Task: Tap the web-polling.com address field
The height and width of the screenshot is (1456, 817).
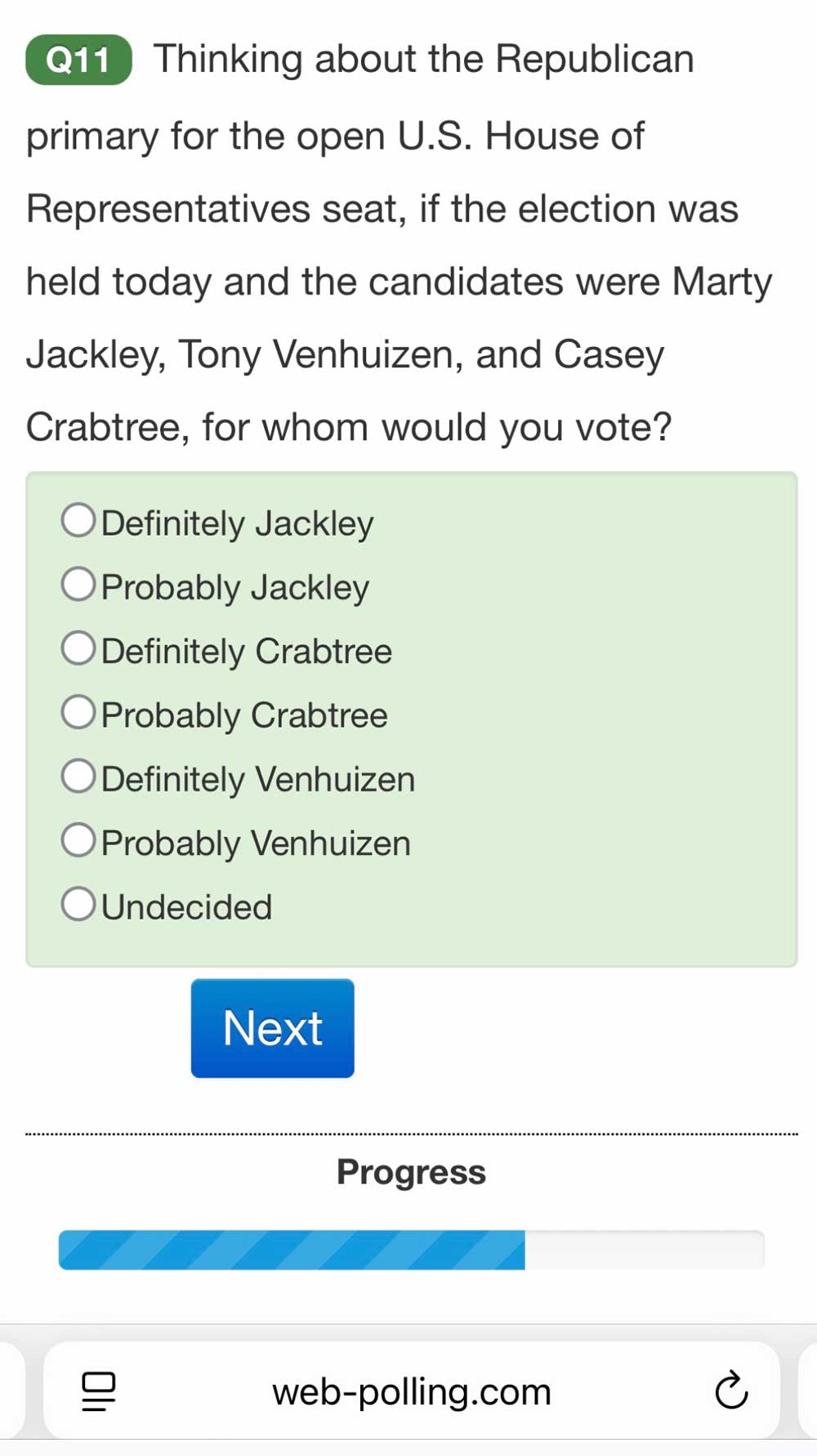Action: [x=412, y=1391]
